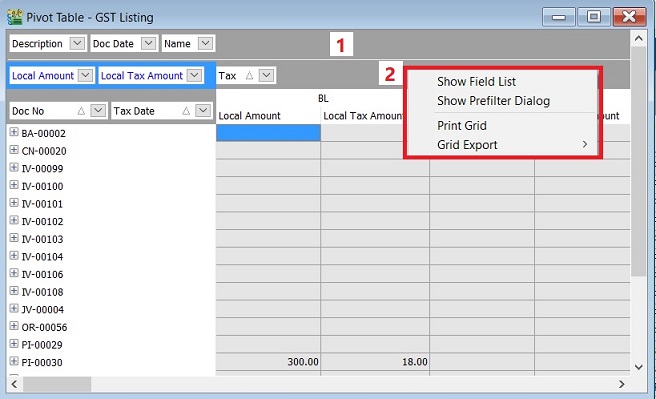656x399 pixels.
Task: Open the Description field filter dropdown
Action: click(77, 43)
